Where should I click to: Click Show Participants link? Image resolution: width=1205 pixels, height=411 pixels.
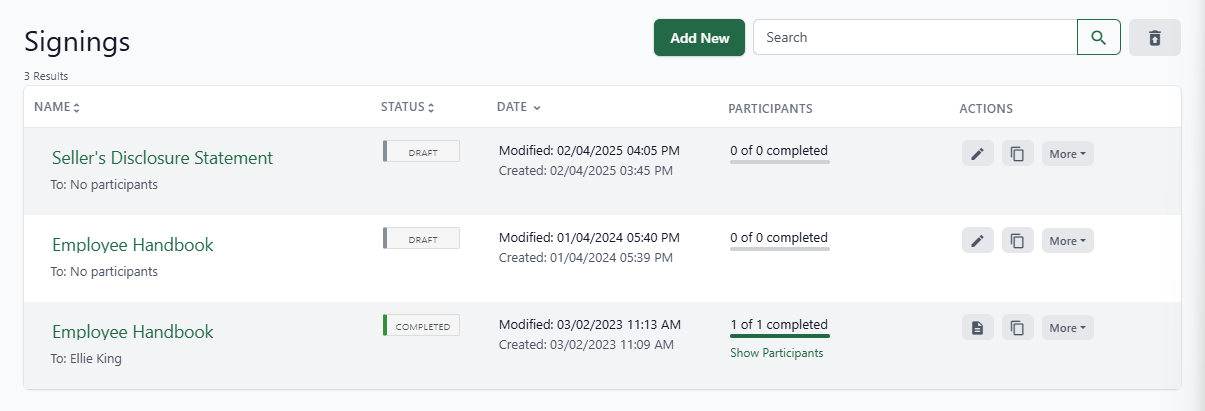tap(776, 353)
